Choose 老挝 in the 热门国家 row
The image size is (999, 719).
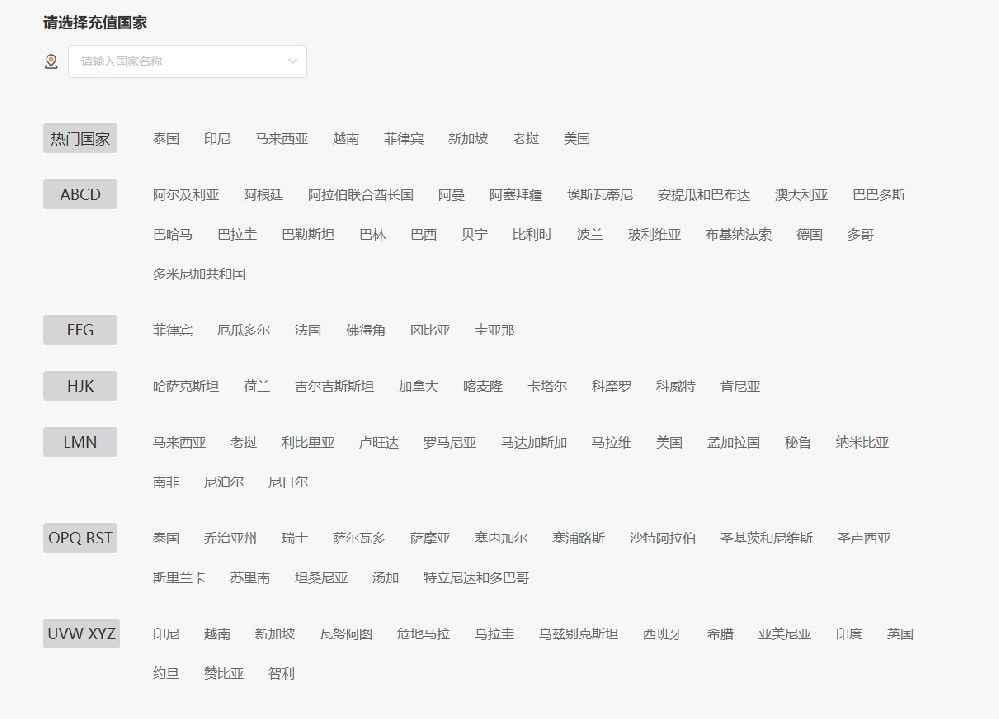tap(526, 138)
